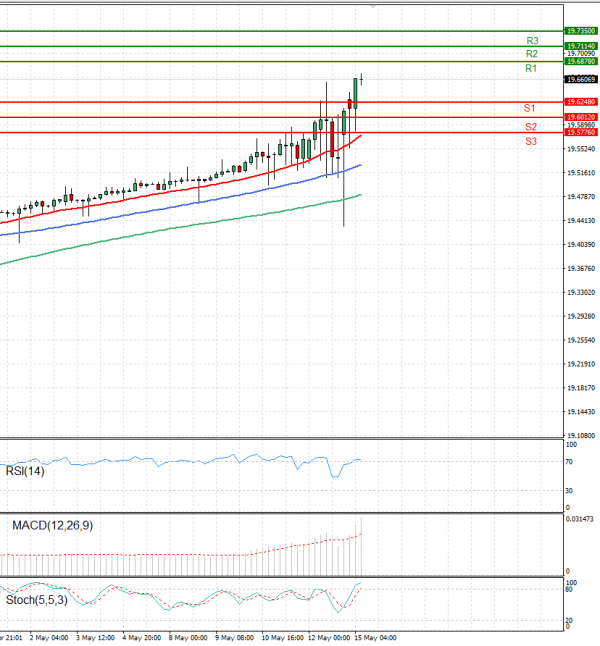Click the 12 May 00:00 time label
Image resolution: width=600 pixels, height=646 pixels.
pos(329,638)
